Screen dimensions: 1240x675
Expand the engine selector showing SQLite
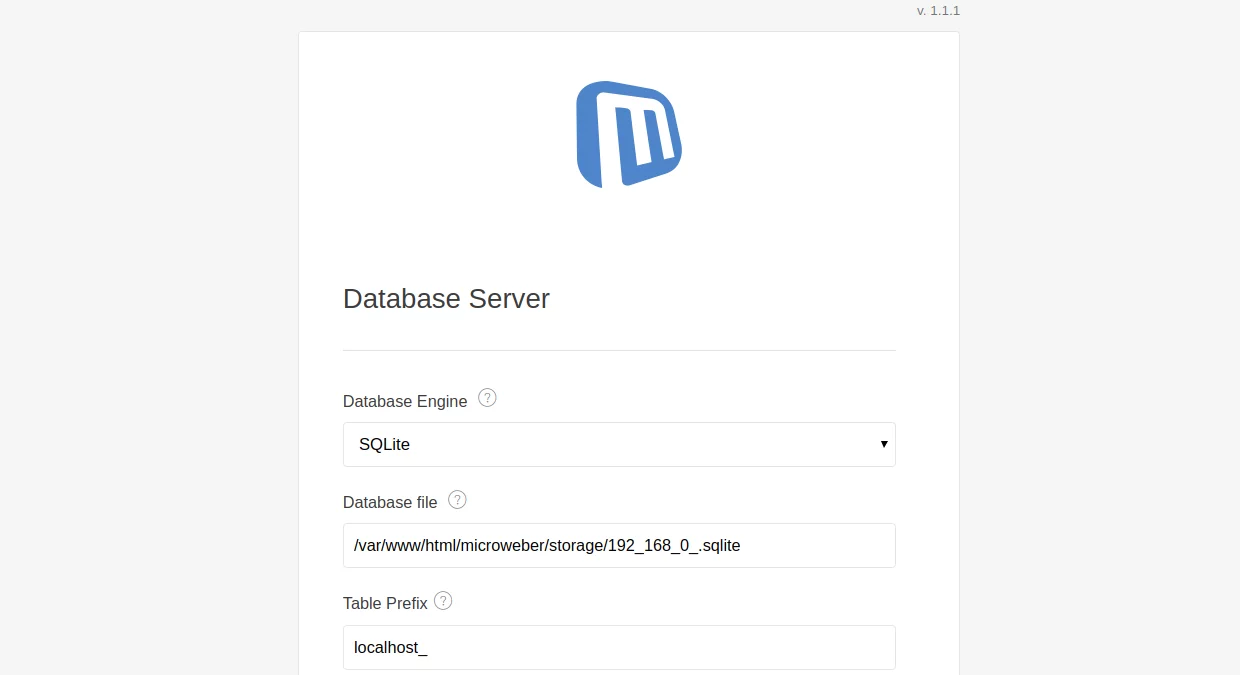click(x=619, y=444)
